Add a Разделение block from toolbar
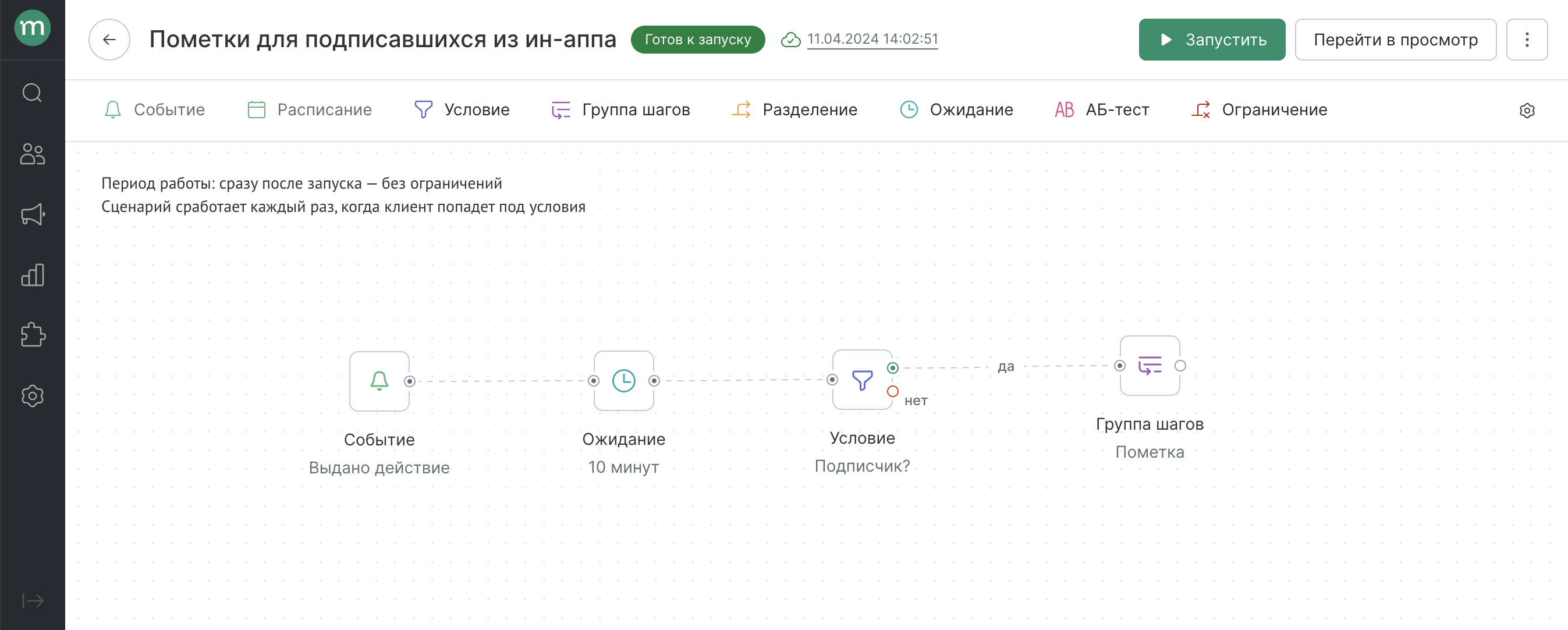Viewport: 1568px width, 630px height. pos(794,109)
